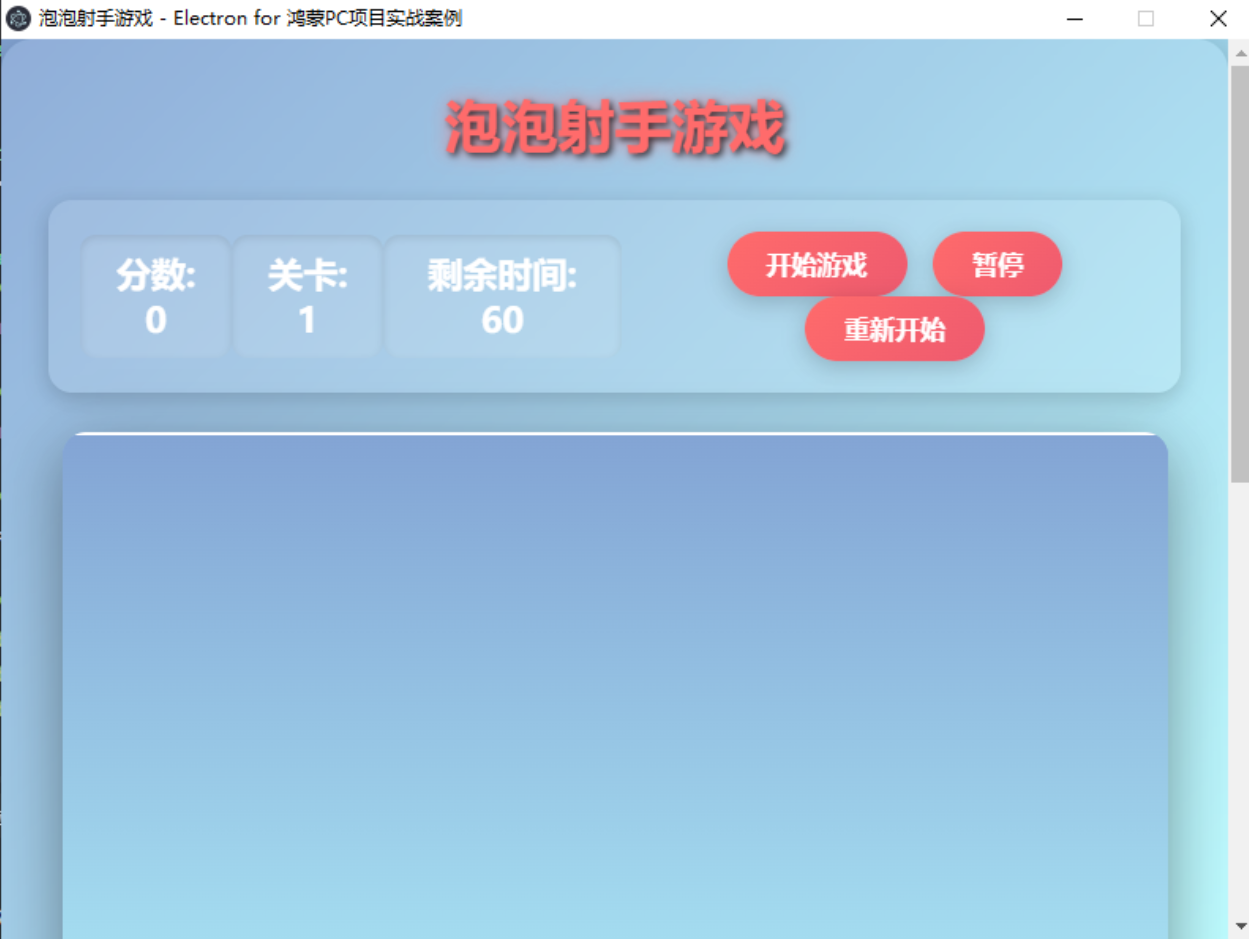Start the game with 开始游戏 button
Viewport: 1249px width, 939px height.
pos(817,264)
